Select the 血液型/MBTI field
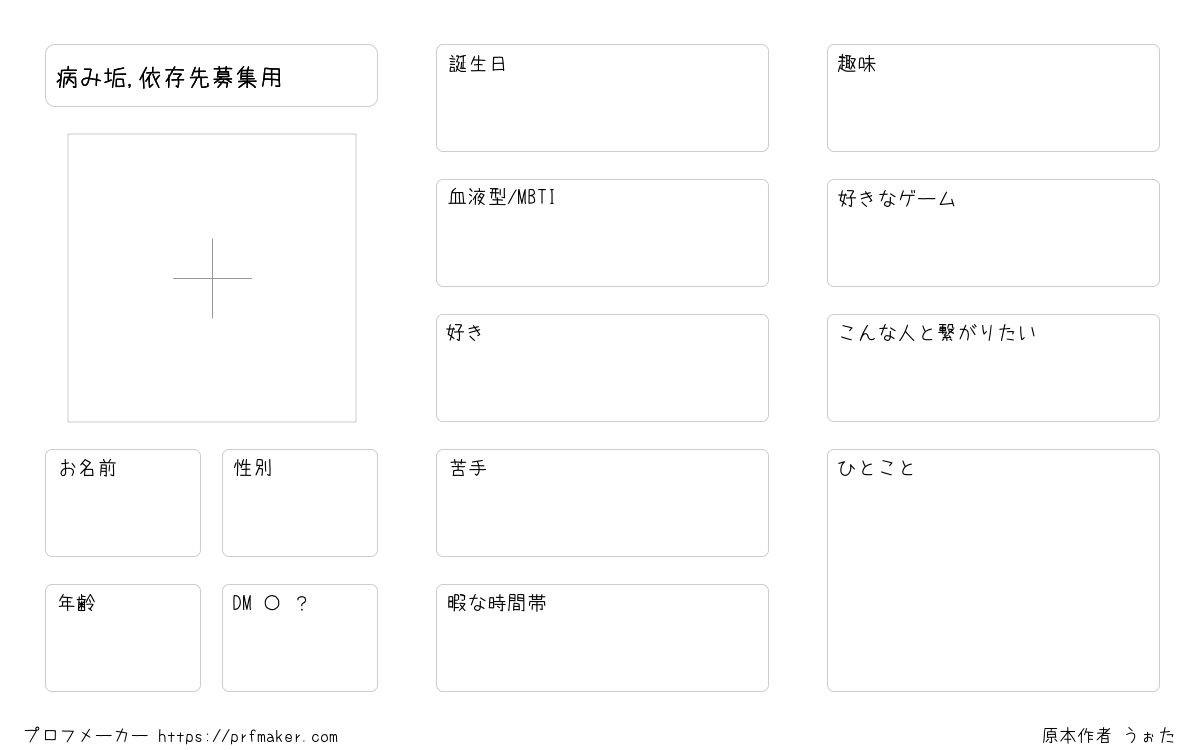This screenshot has width=1200, height=750. (x=602, y=233)
